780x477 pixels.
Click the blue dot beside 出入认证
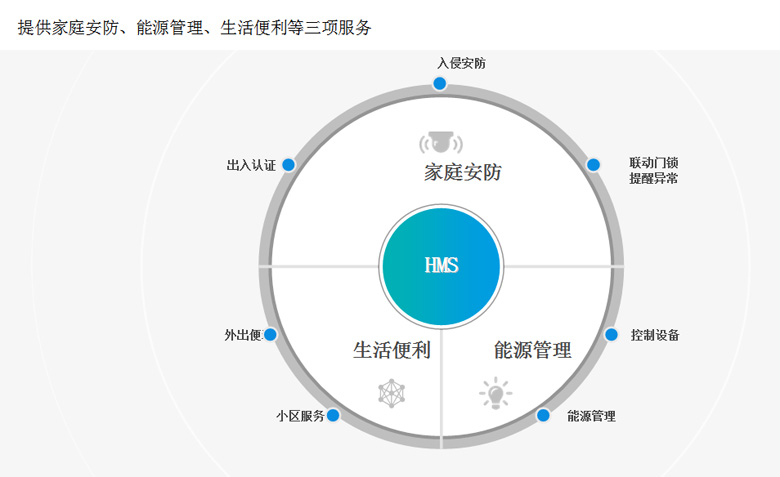[x=289, y=165]
